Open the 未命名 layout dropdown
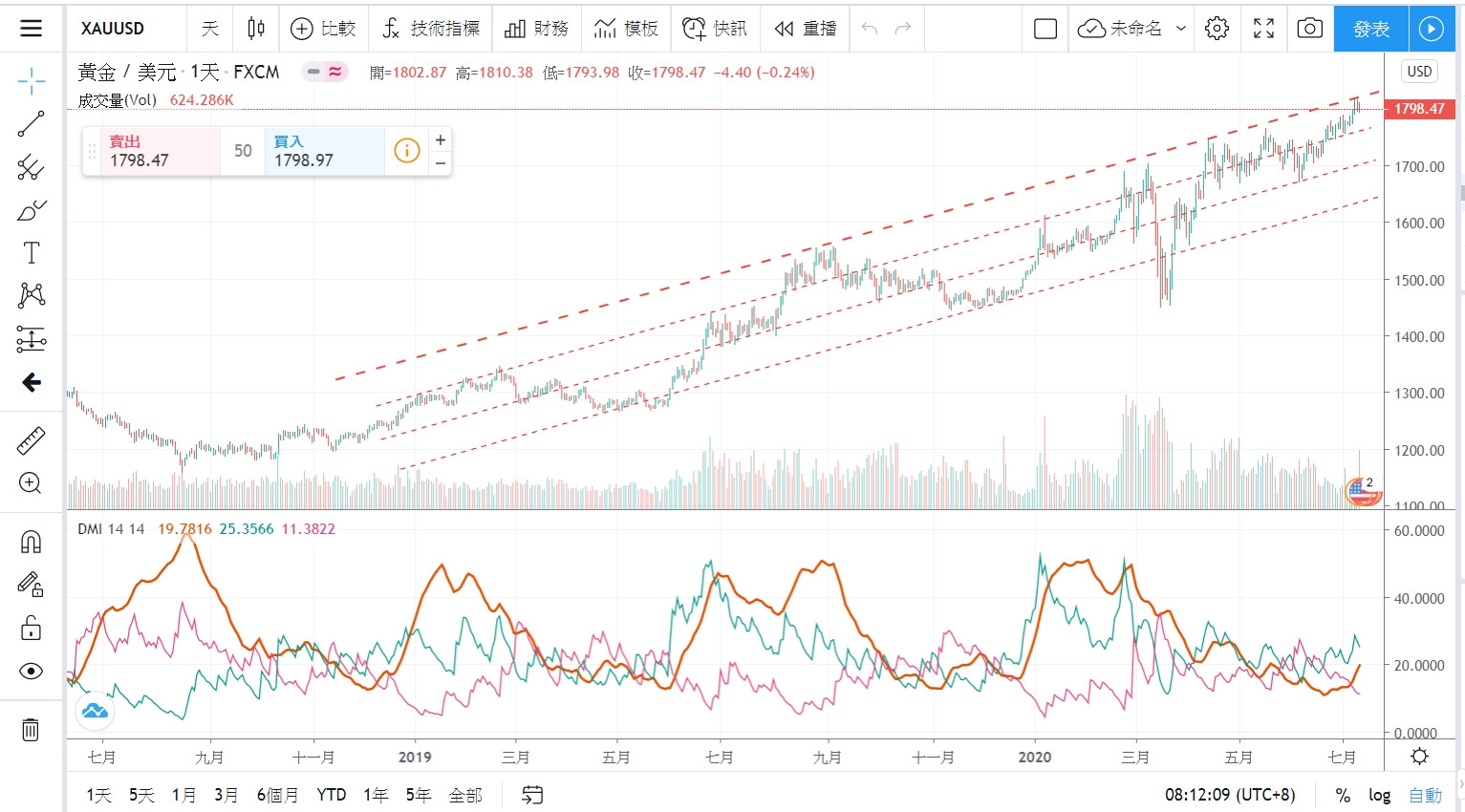 coord(1131,29)
